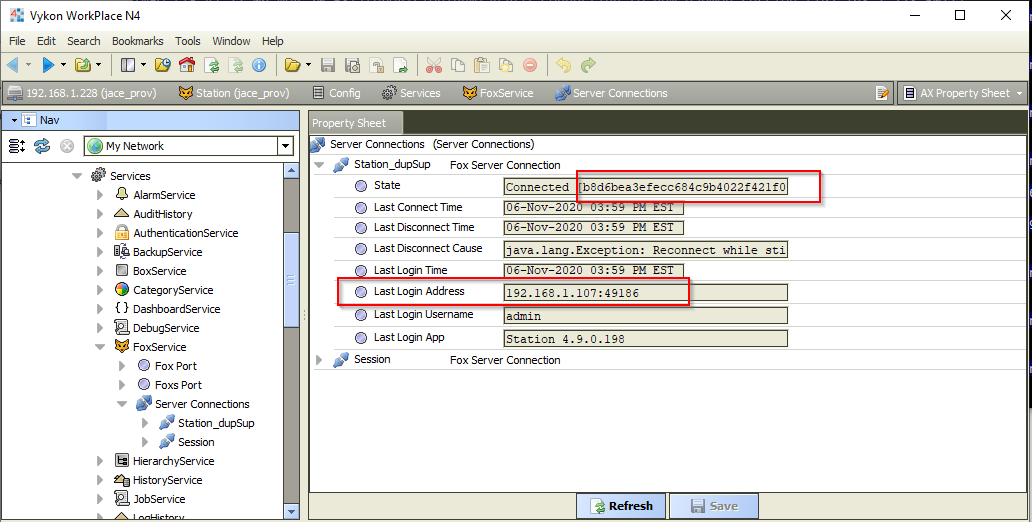Collapse Station_dupSup Fox Server Connection
Image resolution: width=1032 pixels, height=522 pixels.
coord(319,165)
